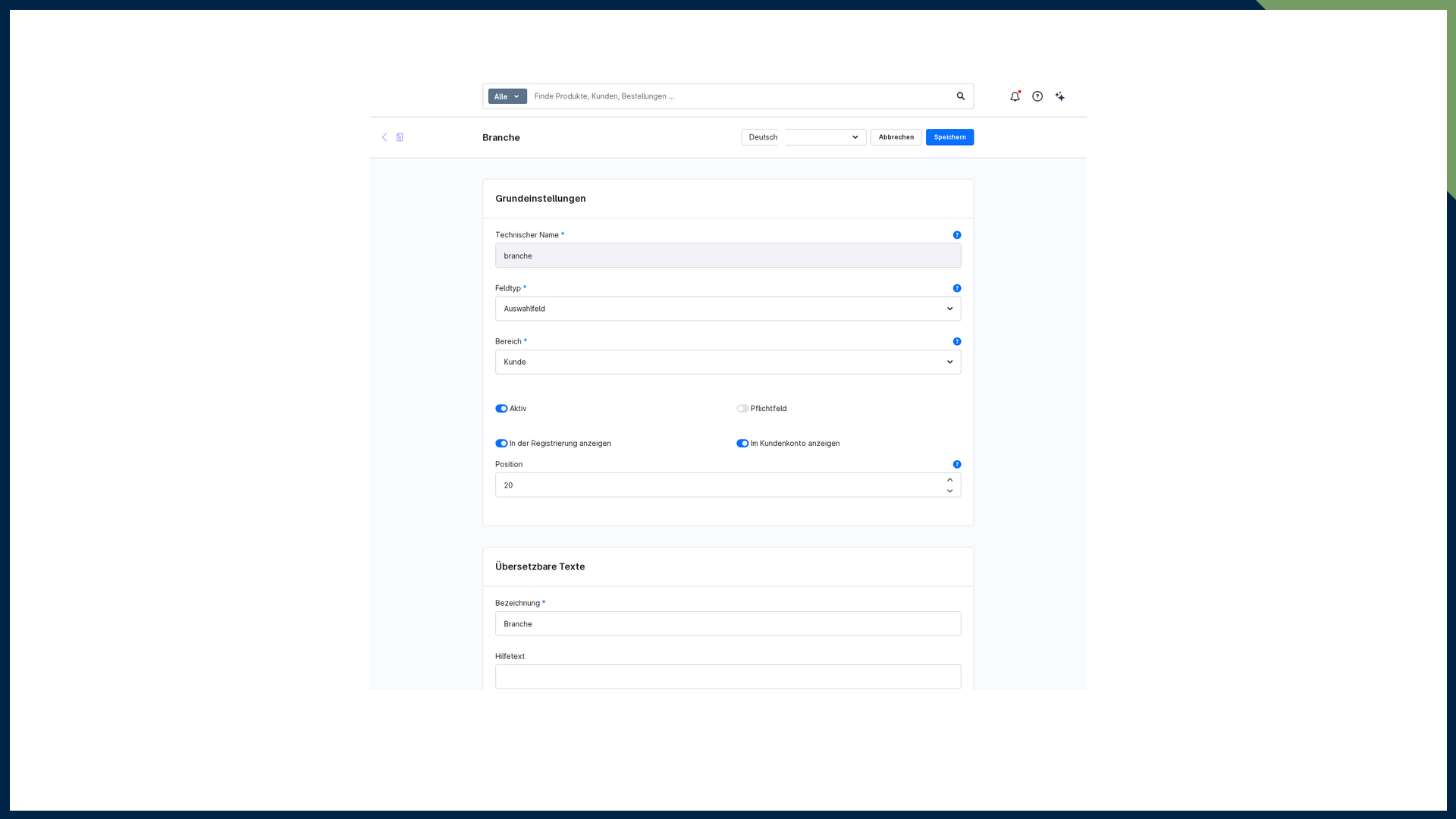Open the AI sparkle assistant icon
Image resolution: width=1456 pixels, height=819 pixels.
pyautogui.click(x=1060, y=96)
